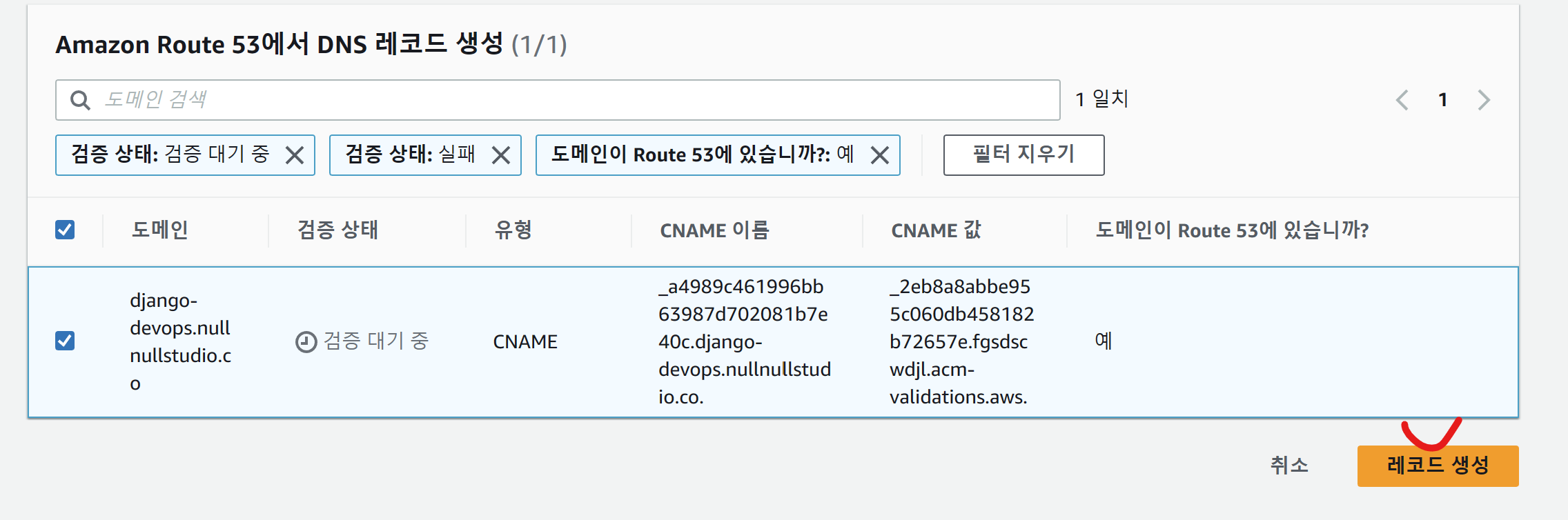The height and width of the screenshot is (520, 1568).
Task: Click the CNAME type cell
Action: pyautogui.click(x=525, y=342)
